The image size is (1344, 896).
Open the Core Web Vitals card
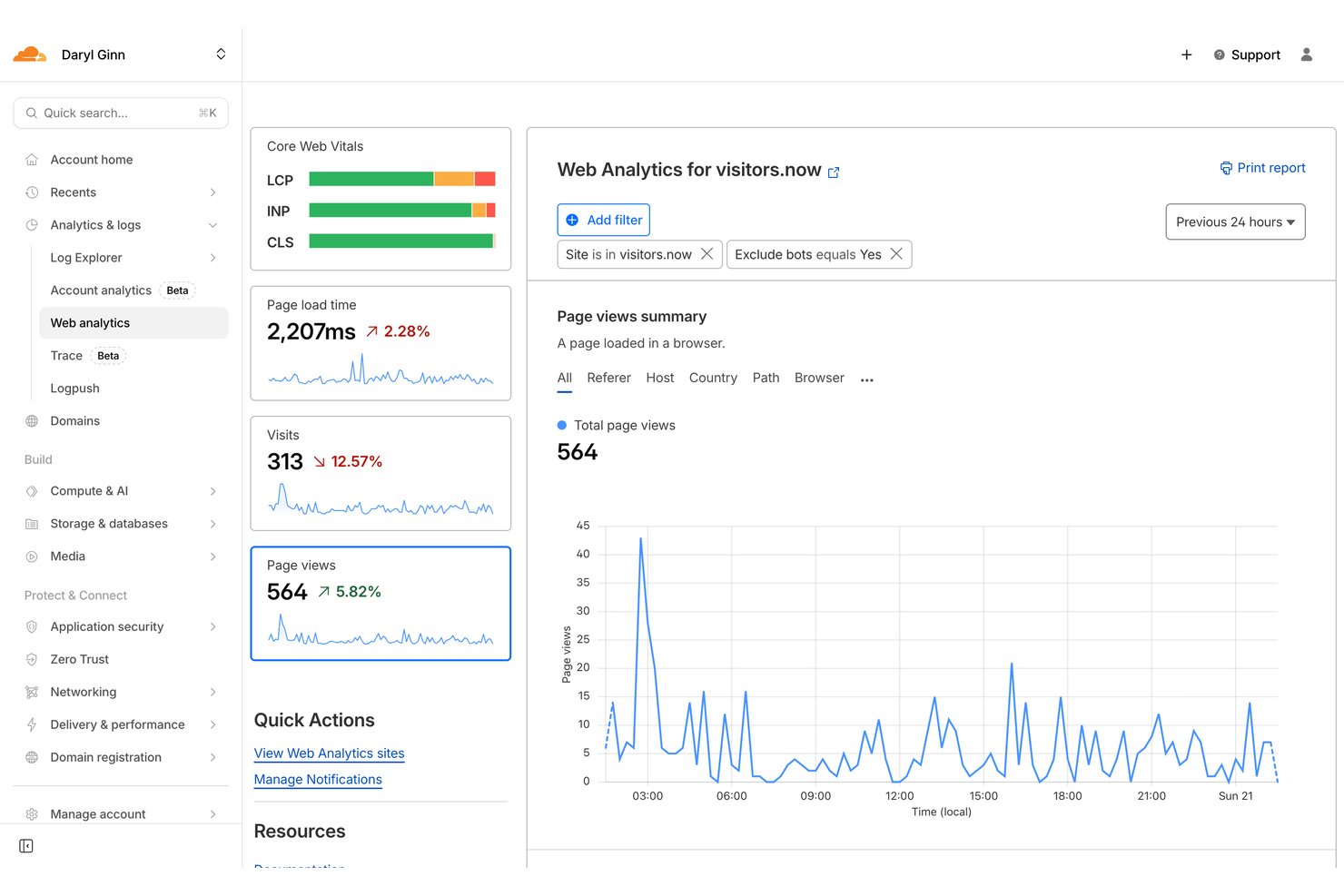[380, 199]
